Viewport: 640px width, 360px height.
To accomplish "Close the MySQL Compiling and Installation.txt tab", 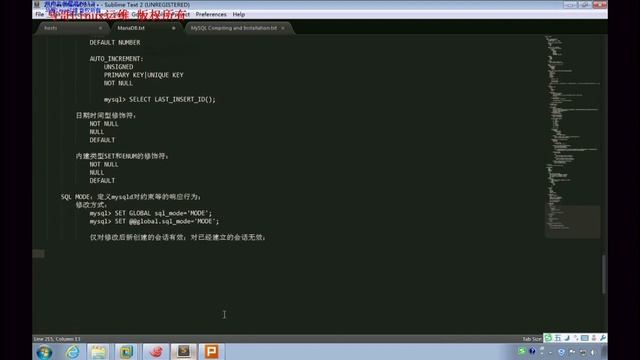I will click(x=283, y=28).
